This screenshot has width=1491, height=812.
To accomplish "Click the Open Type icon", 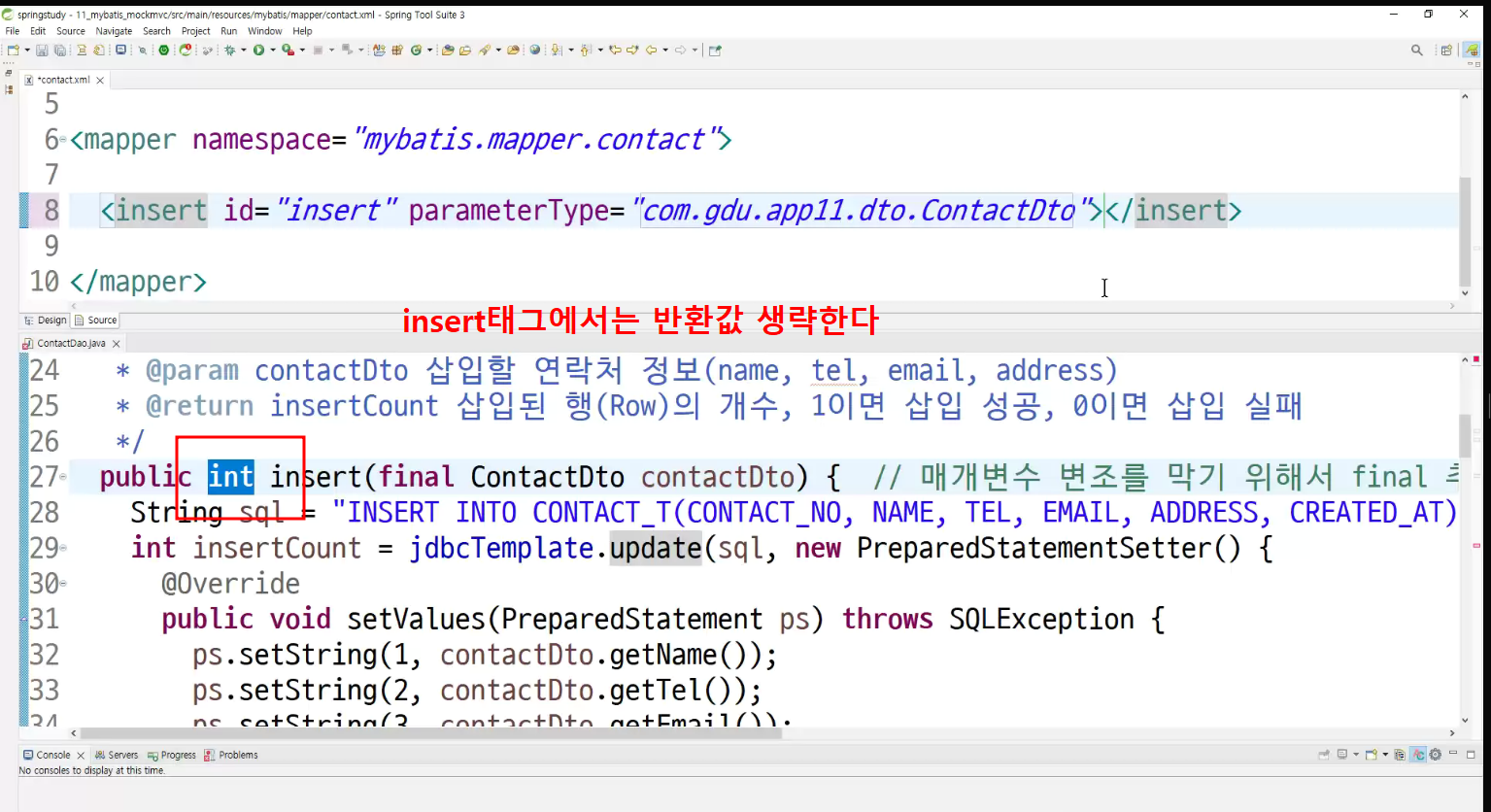I will point(448,51).
